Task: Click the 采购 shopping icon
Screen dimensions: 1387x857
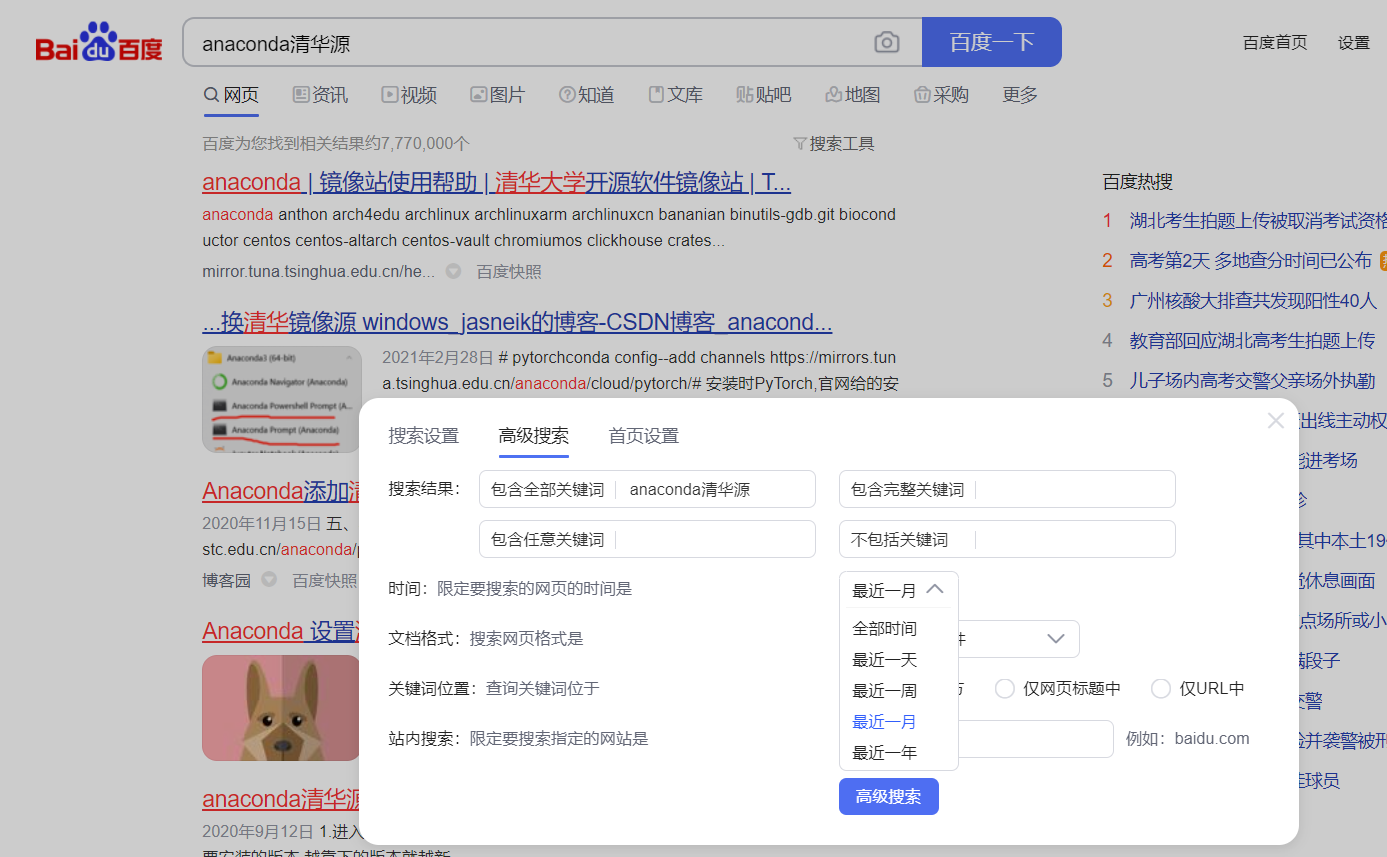Action: click(922, 95)
